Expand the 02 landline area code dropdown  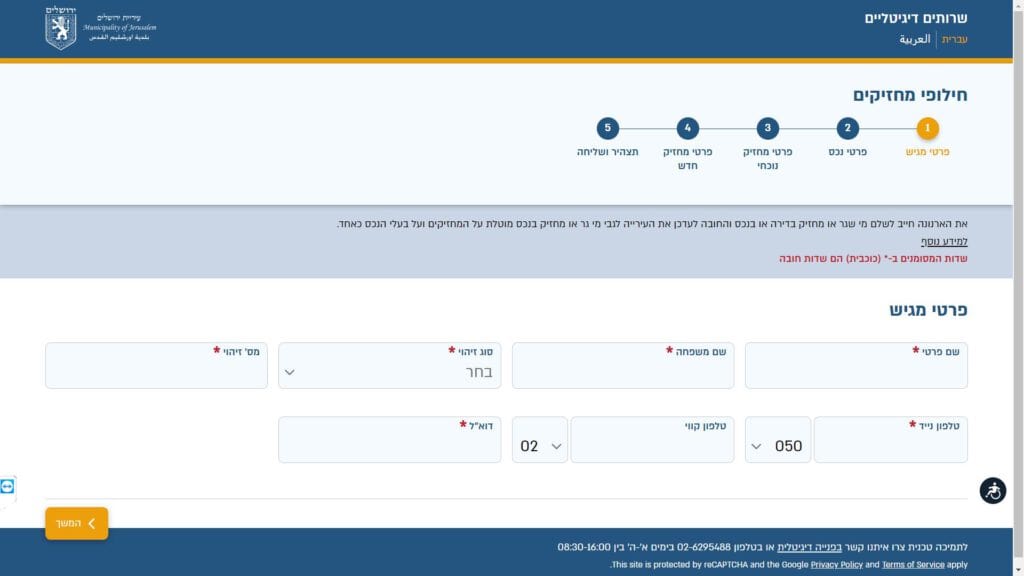click(540, 446)
